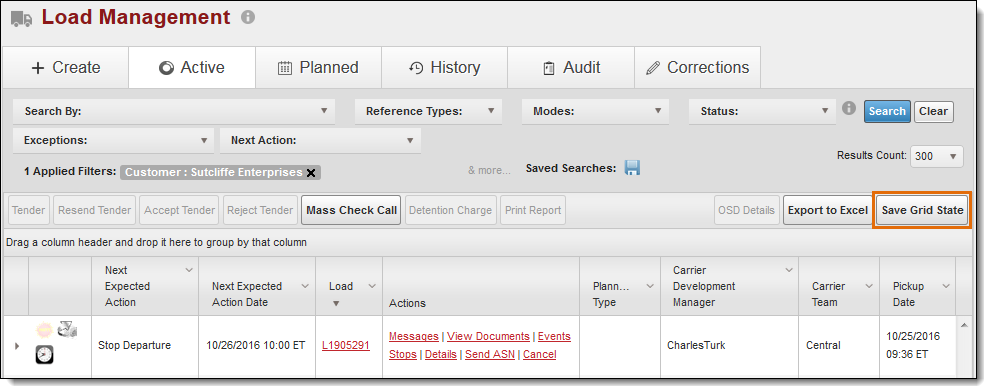The image size is (984, 386).
Task: Click the clock icon in the first row
Action: (44, 355)
